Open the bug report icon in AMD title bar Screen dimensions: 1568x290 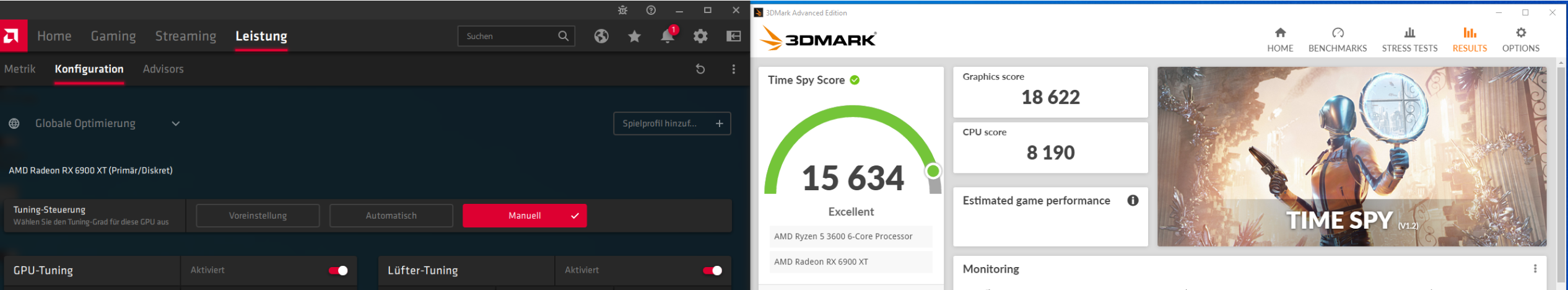[622, 11]
